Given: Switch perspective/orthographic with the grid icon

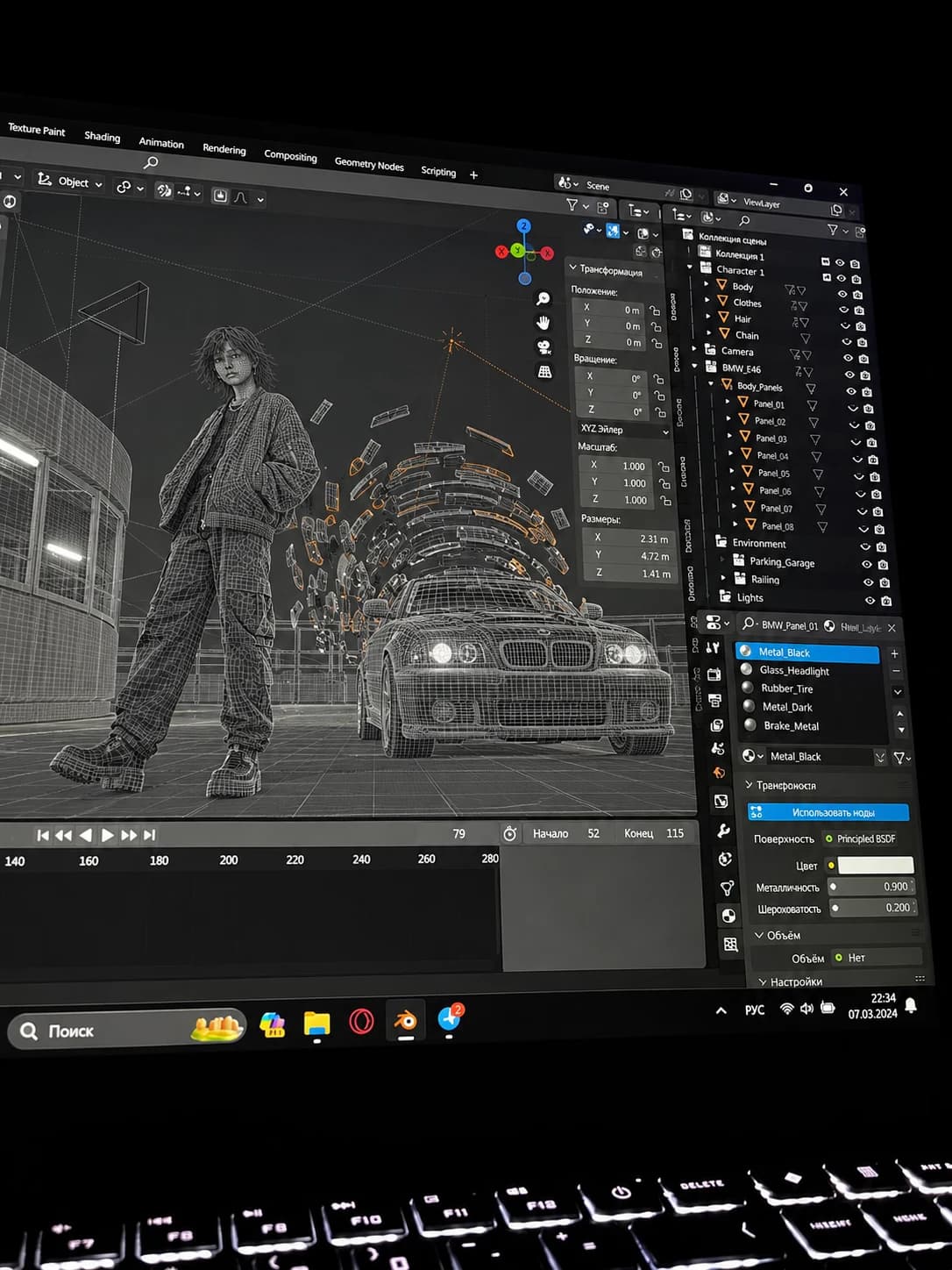Looking at the screenshot, I should coord(545,372).
